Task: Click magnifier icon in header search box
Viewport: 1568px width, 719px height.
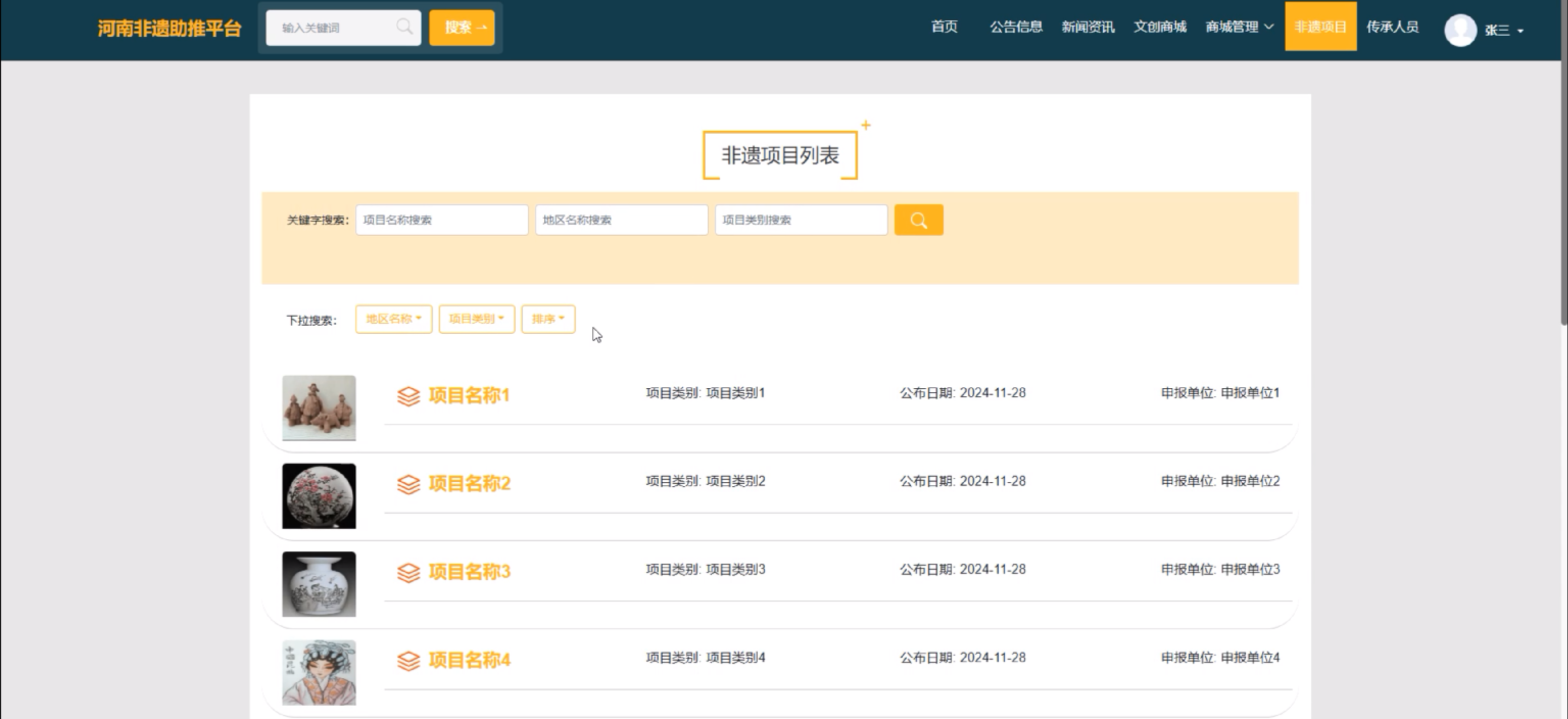Action: pyautogui.click(x=404, y=27)
